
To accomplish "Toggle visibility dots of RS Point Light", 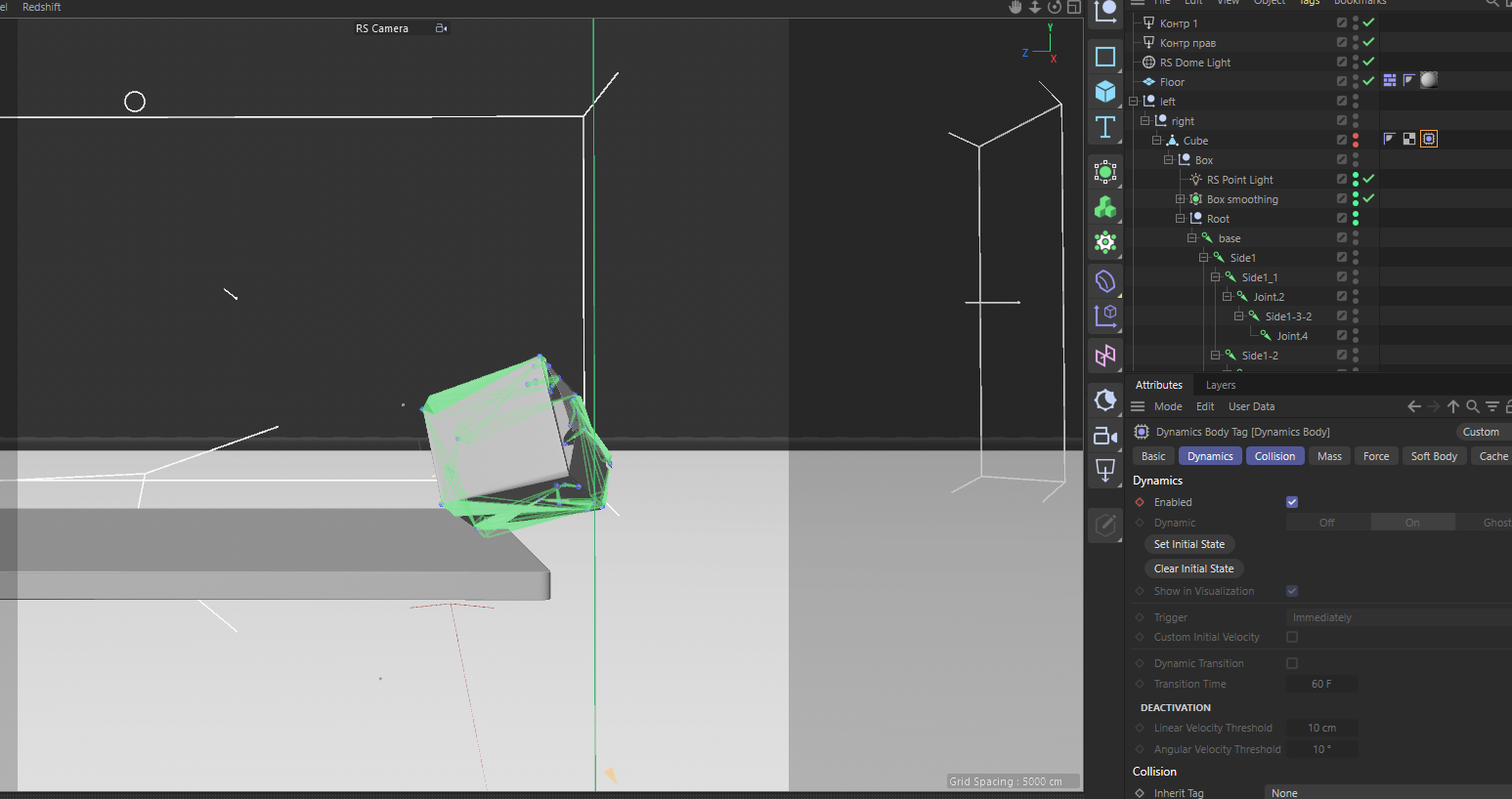I will 1356,180.
